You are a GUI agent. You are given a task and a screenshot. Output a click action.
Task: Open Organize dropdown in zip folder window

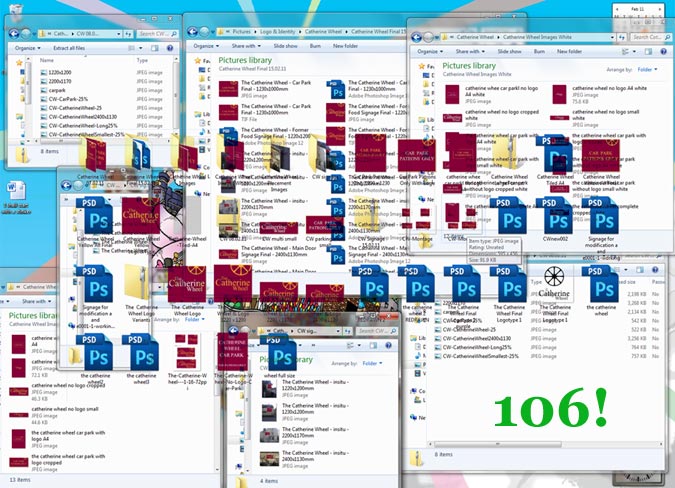click(x=28, y=47)
